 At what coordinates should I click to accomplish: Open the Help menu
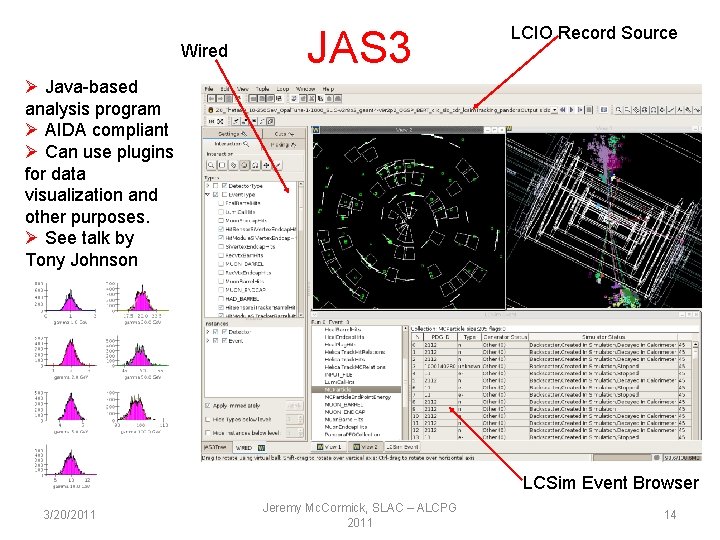[x=328, y=89]
